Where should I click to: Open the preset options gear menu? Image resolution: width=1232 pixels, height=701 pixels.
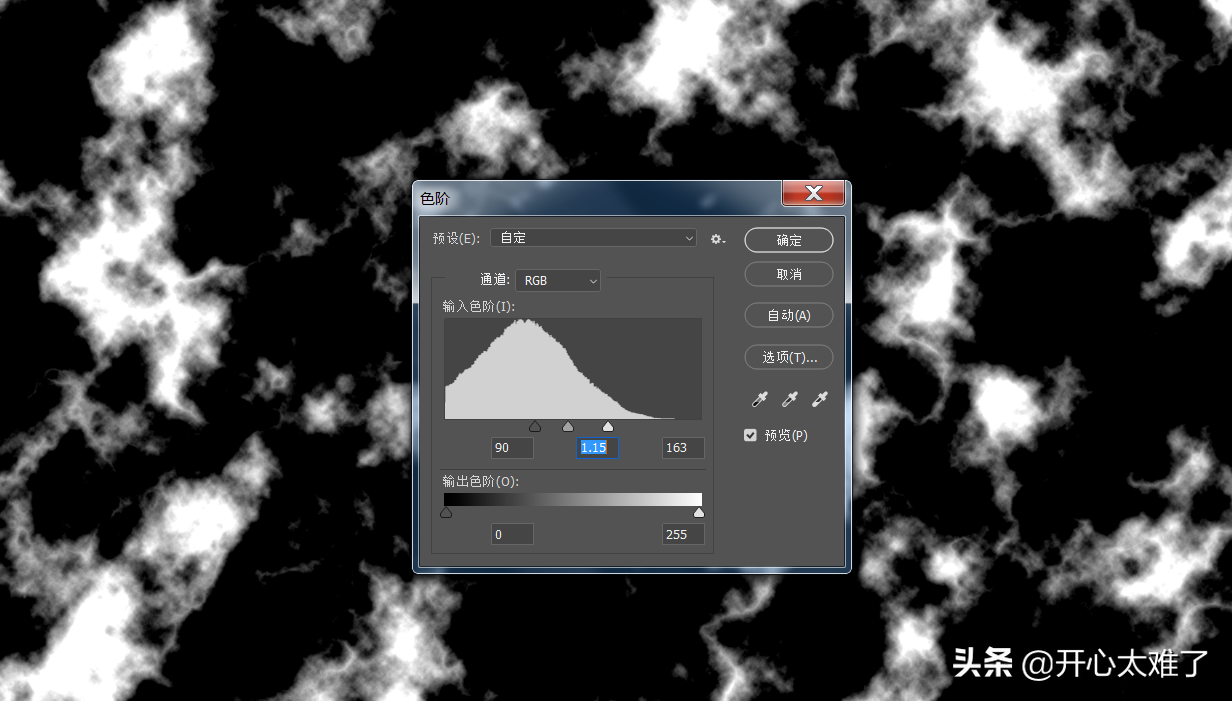(x=718, y=239)
